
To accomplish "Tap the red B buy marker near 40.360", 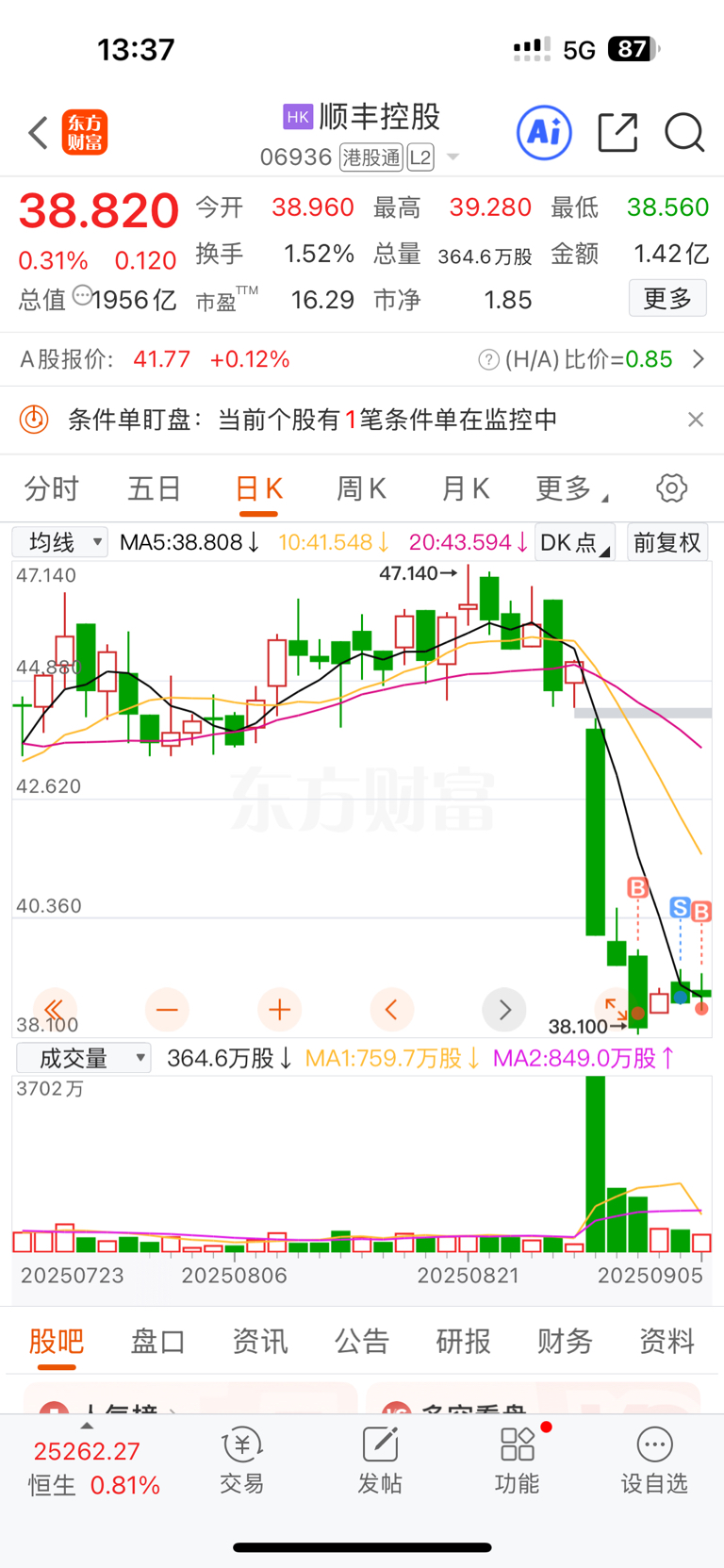I will [638, 887].
